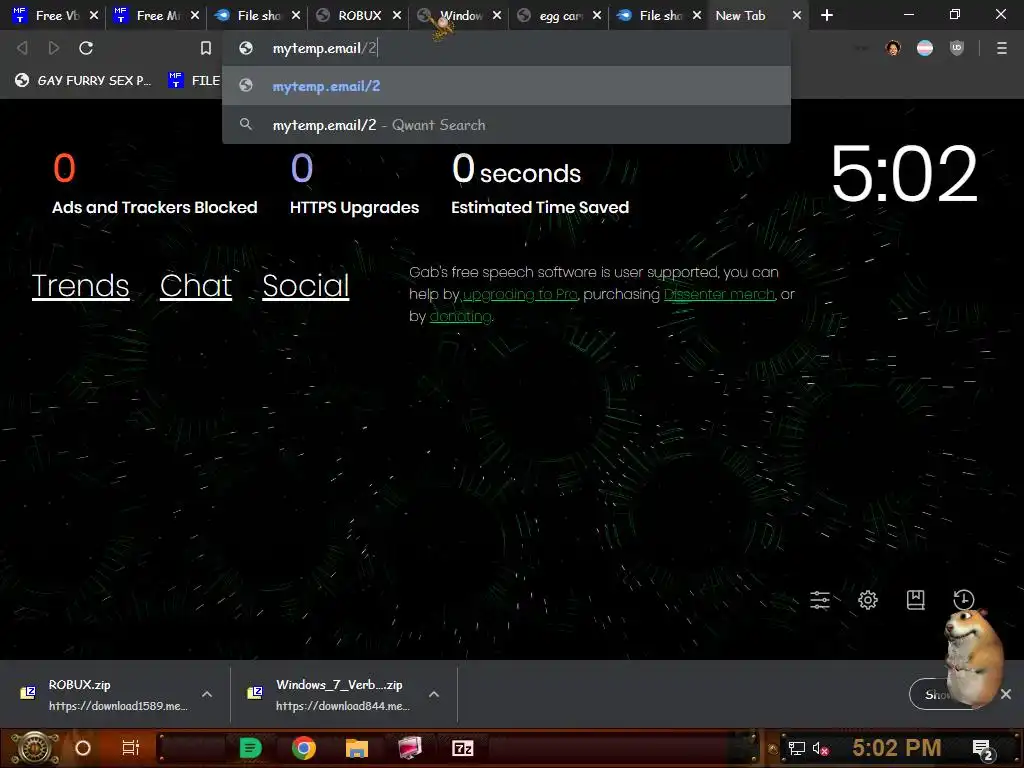Click in the address bar input
The height and width of the screenshot is (768, 1024).
tap(506, 48)
